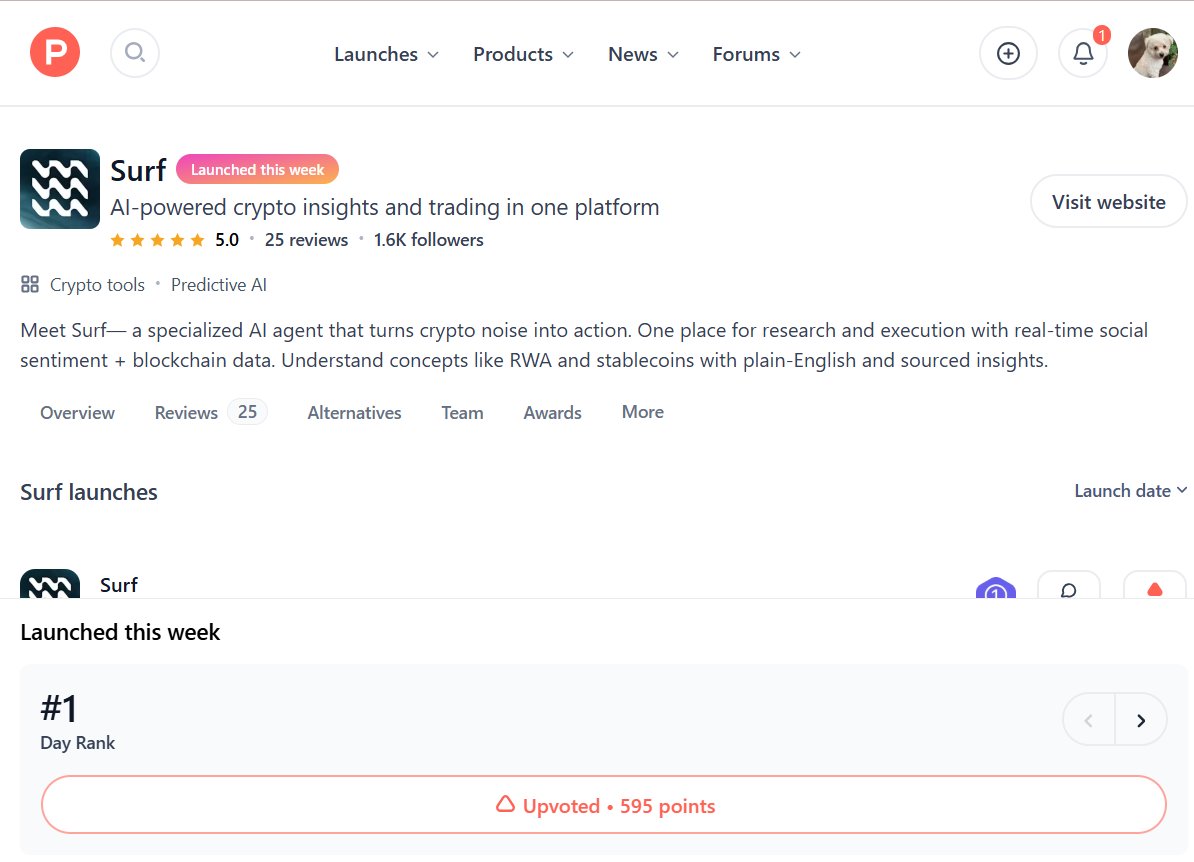This screenshot has width=1194, height=862.
Task: Click the Surf product title heading
Action: click(x=138, y=171)
